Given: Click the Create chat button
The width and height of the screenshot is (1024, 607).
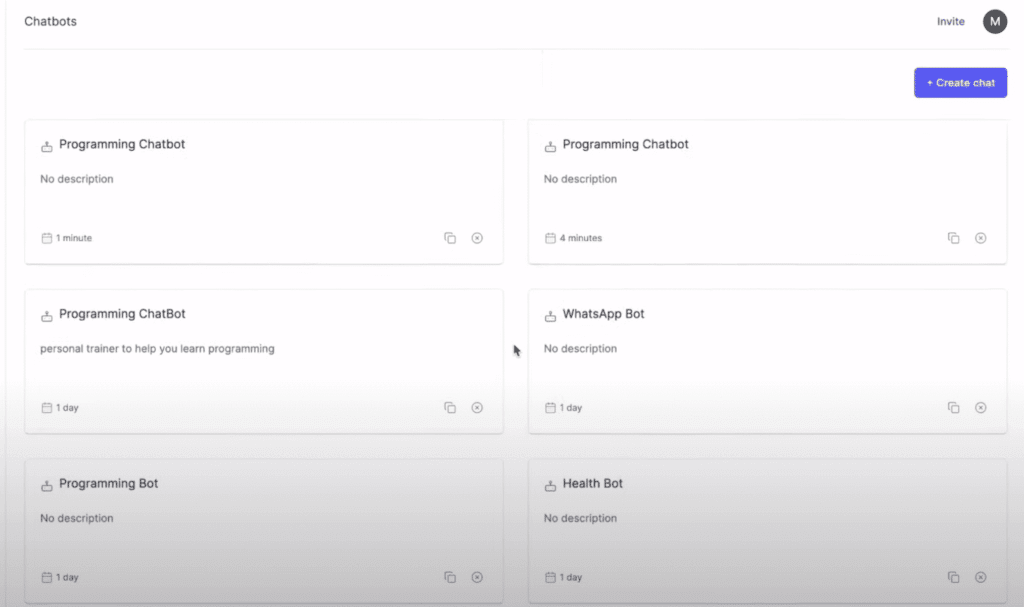Looking at the screenshot, I should (960, 83).
